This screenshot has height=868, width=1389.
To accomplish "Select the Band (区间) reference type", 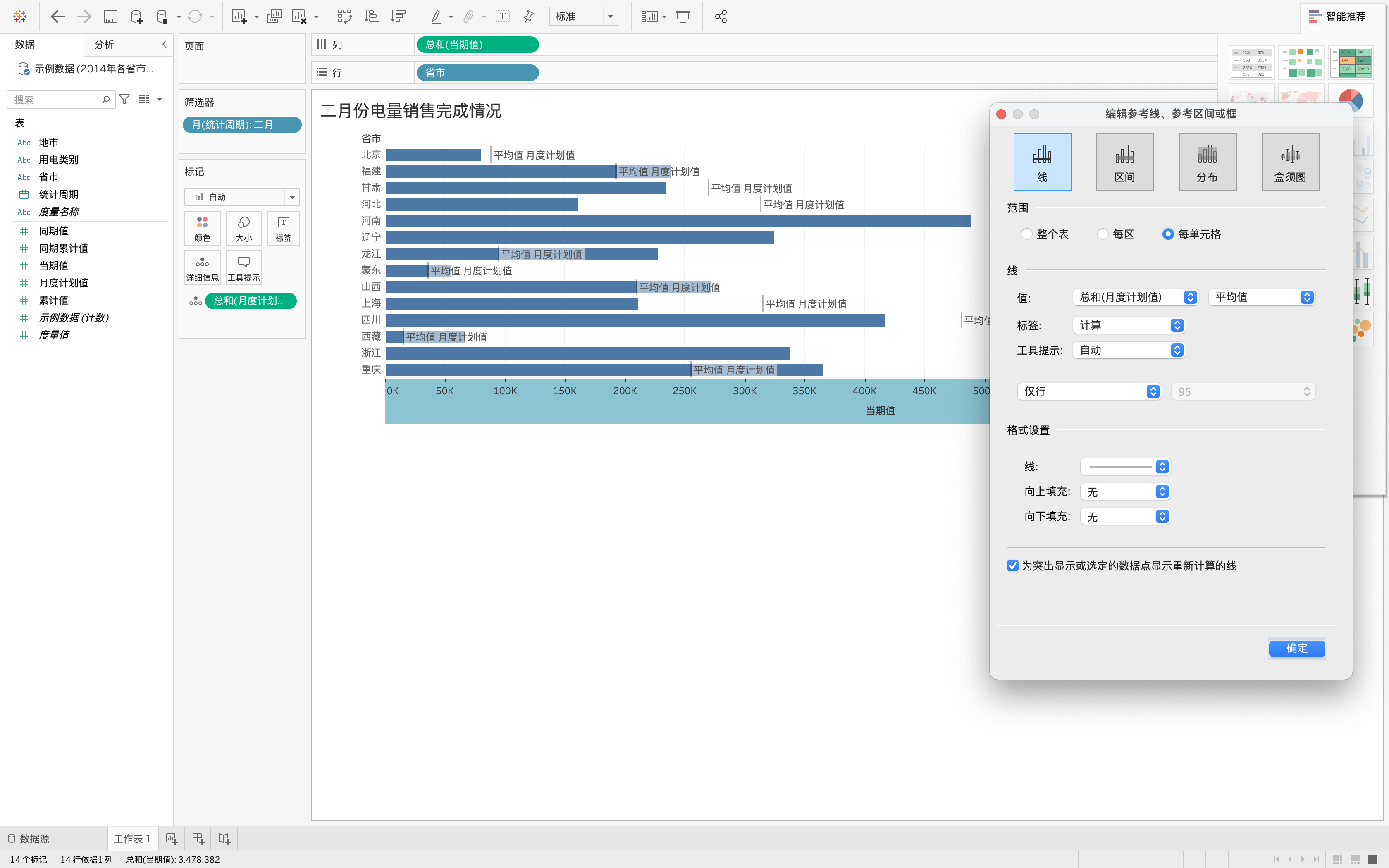I will (1124, 162).
